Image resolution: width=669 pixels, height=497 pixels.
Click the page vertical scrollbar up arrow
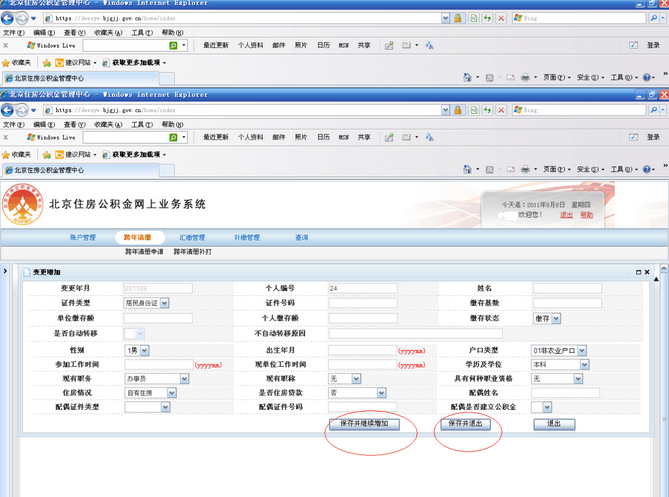pos(664,268)
